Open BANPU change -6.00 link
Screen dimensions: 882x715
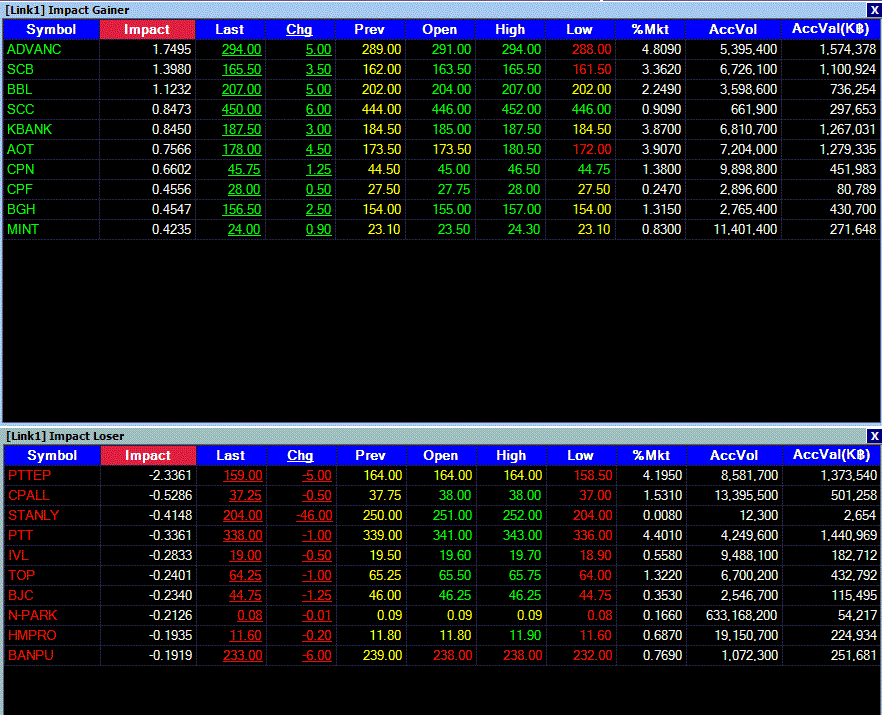(x=317, y=656)
